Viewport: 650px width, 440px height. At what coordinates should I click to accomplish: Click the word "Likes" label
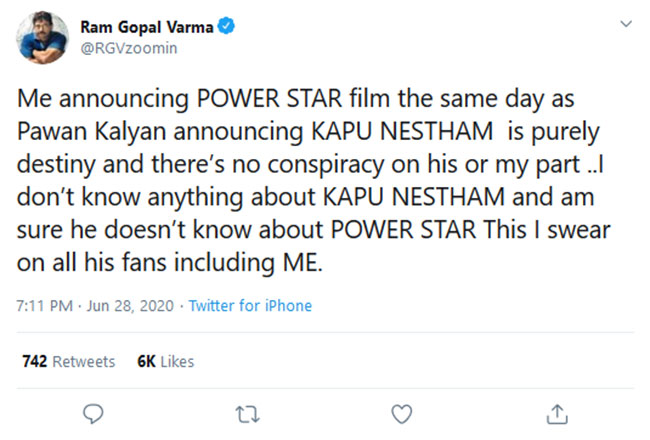pyautogui.click(x=176, y=361)
